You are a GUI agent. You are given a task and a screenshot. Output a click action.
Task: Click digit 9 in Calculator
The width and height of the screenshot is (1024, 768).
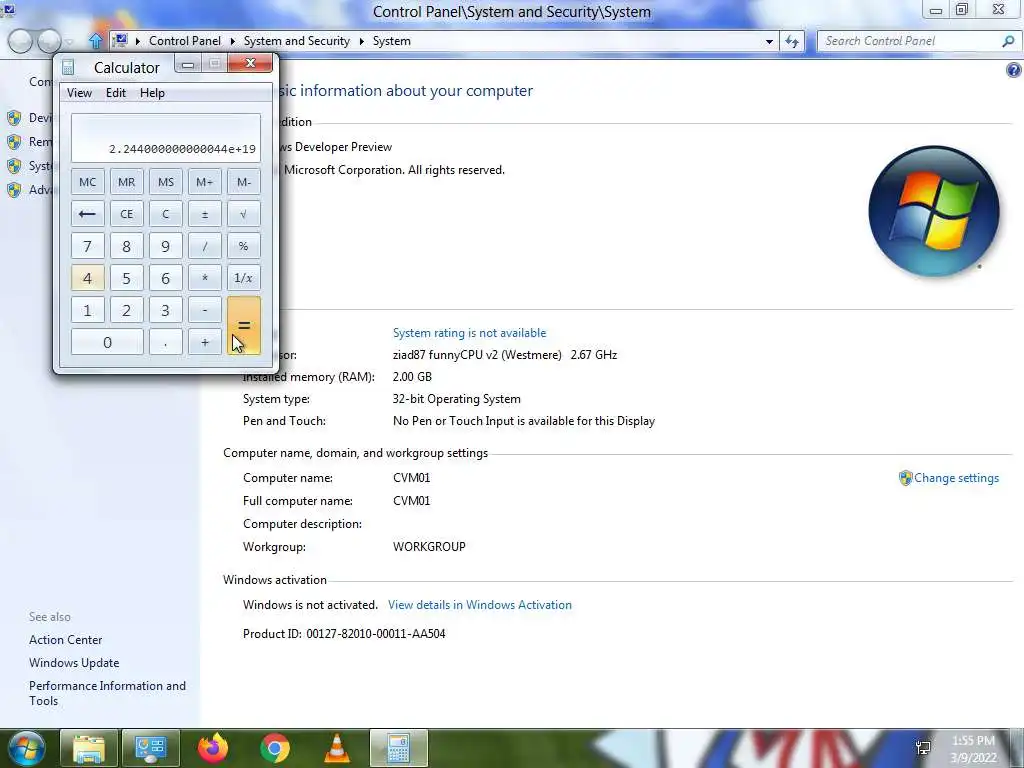tap(165, 246)
